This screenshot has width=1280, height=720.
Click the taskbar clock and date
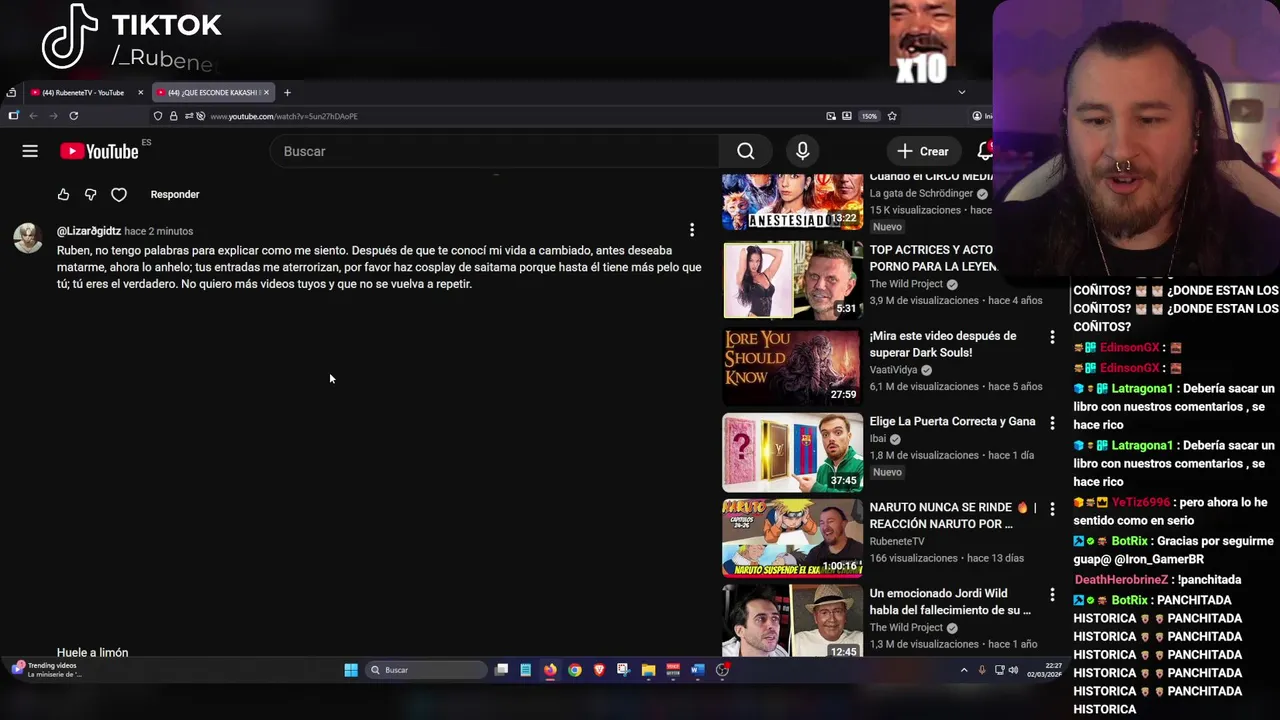1044,670
